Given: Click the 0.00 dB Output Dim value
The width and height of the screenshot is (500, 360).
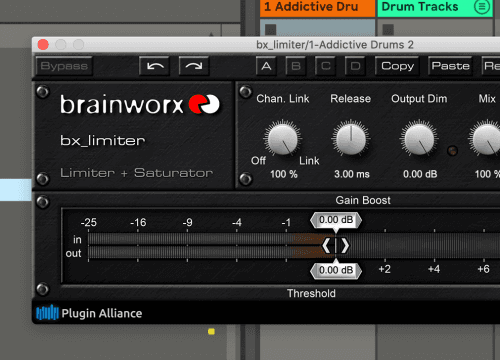Looking at the screenshot, I should (420, 174).
